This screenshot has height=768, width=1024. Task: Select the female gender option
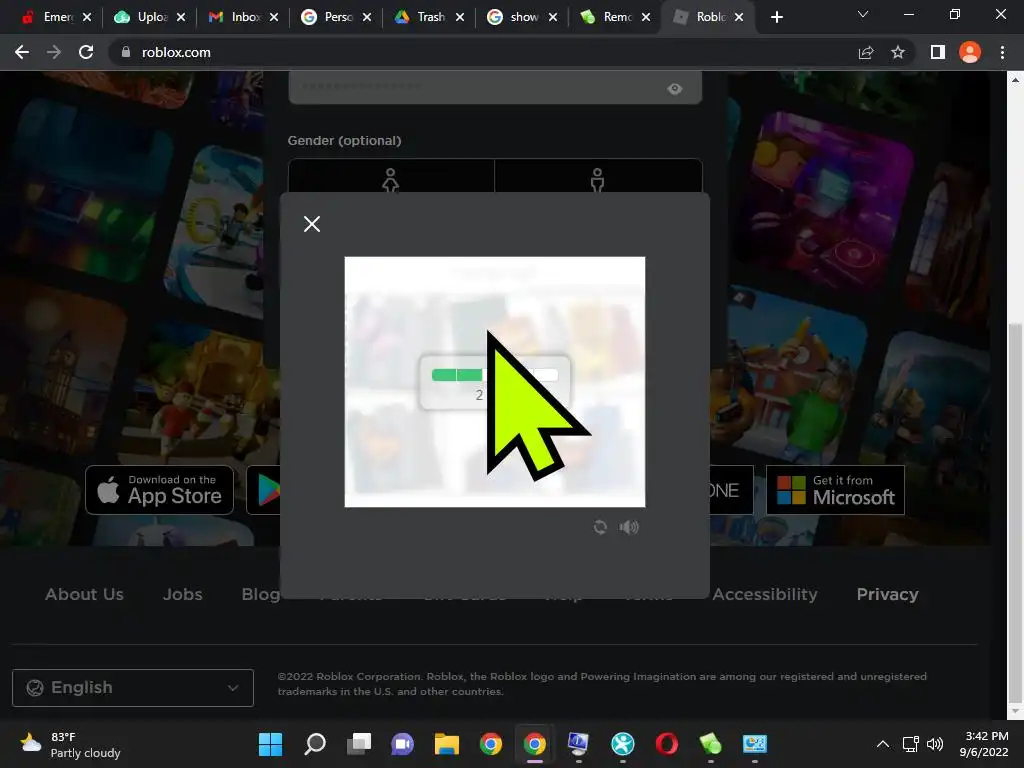click(391, 178)
